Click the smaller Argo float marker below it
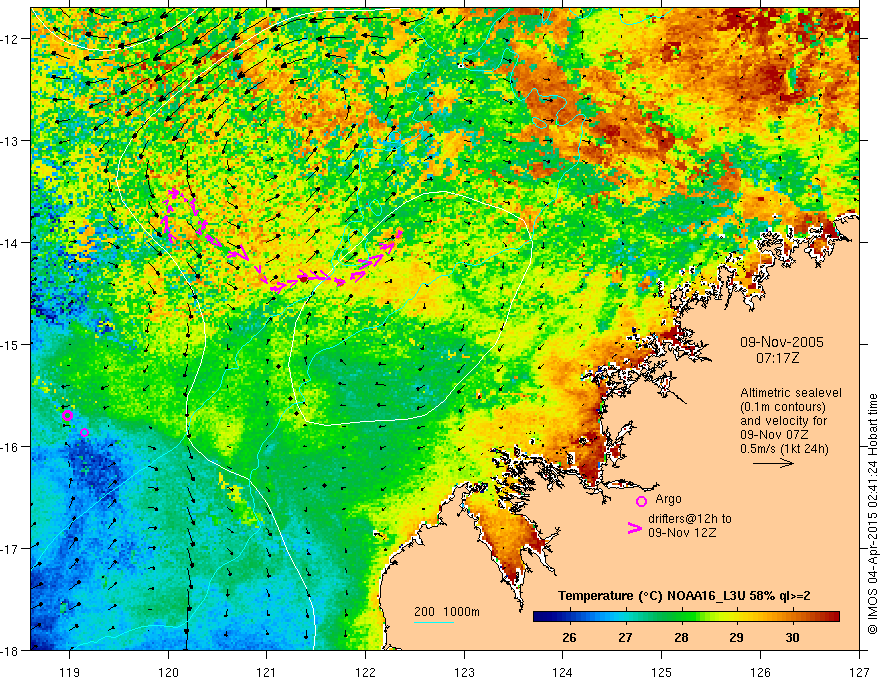The height and width of the screenshot is (680, 880). pos(84,433)
